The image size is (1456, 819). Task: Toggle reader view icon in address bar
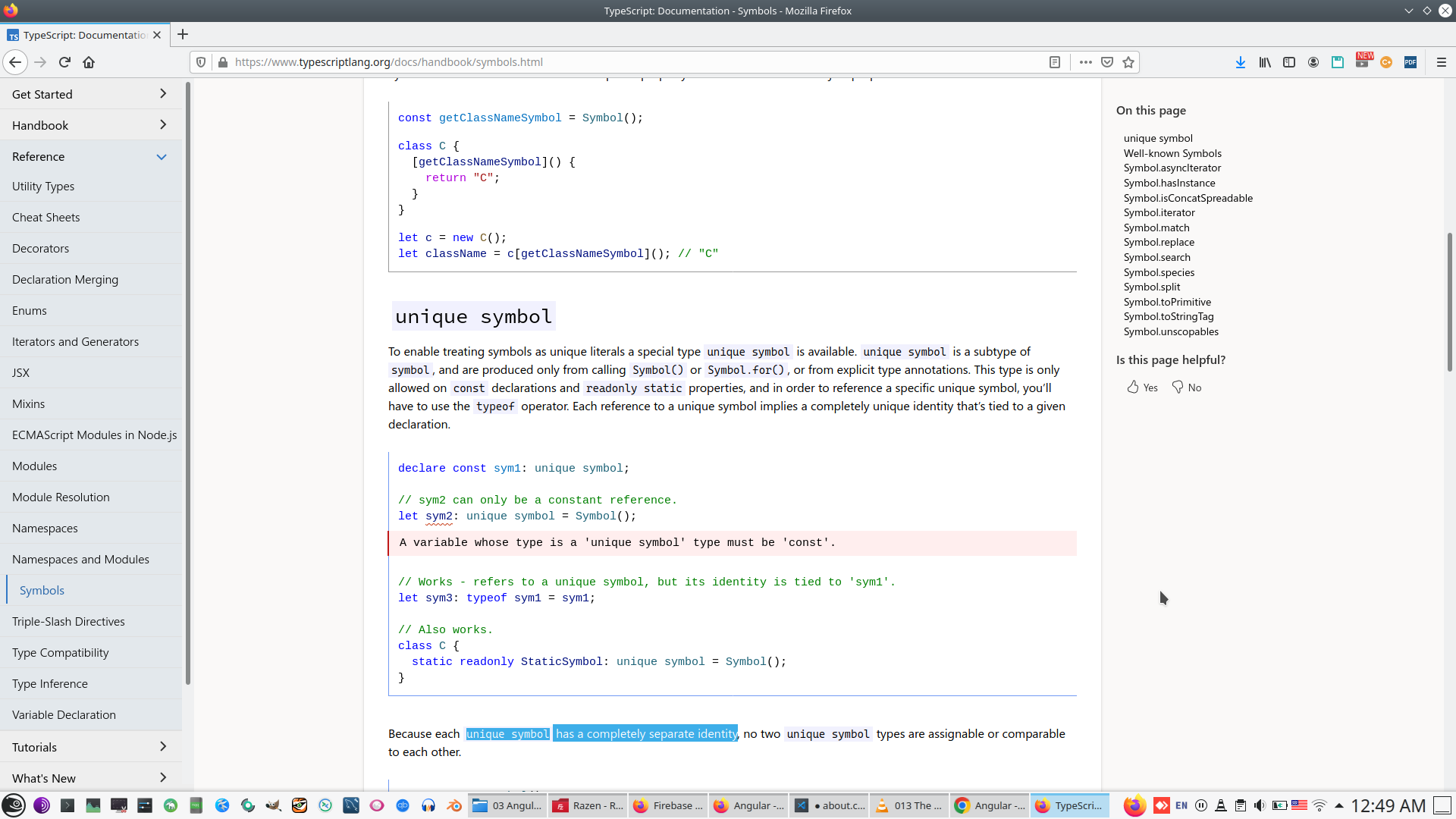coord(1054,62)
